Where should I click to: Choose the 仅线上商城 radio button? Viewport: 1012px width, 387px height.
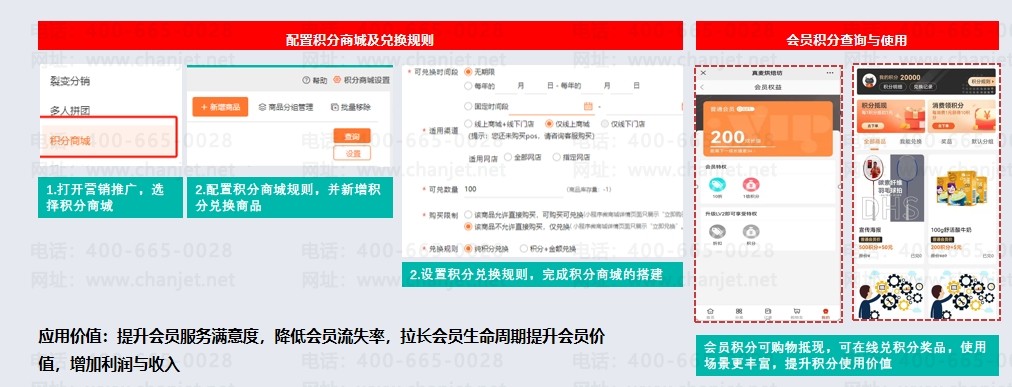549,123
